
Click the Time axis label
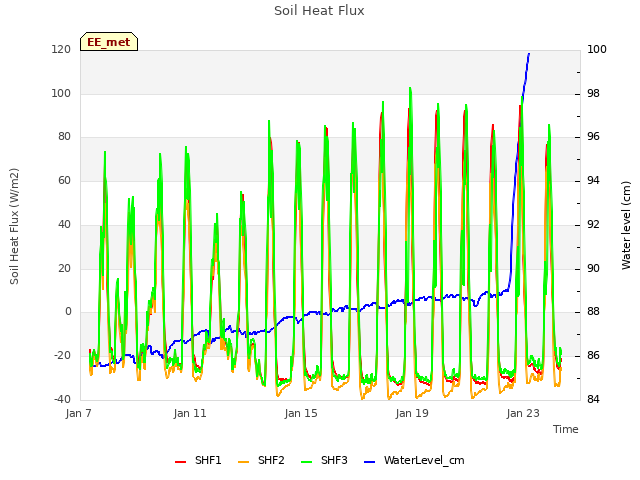click(x=566, y=429)
